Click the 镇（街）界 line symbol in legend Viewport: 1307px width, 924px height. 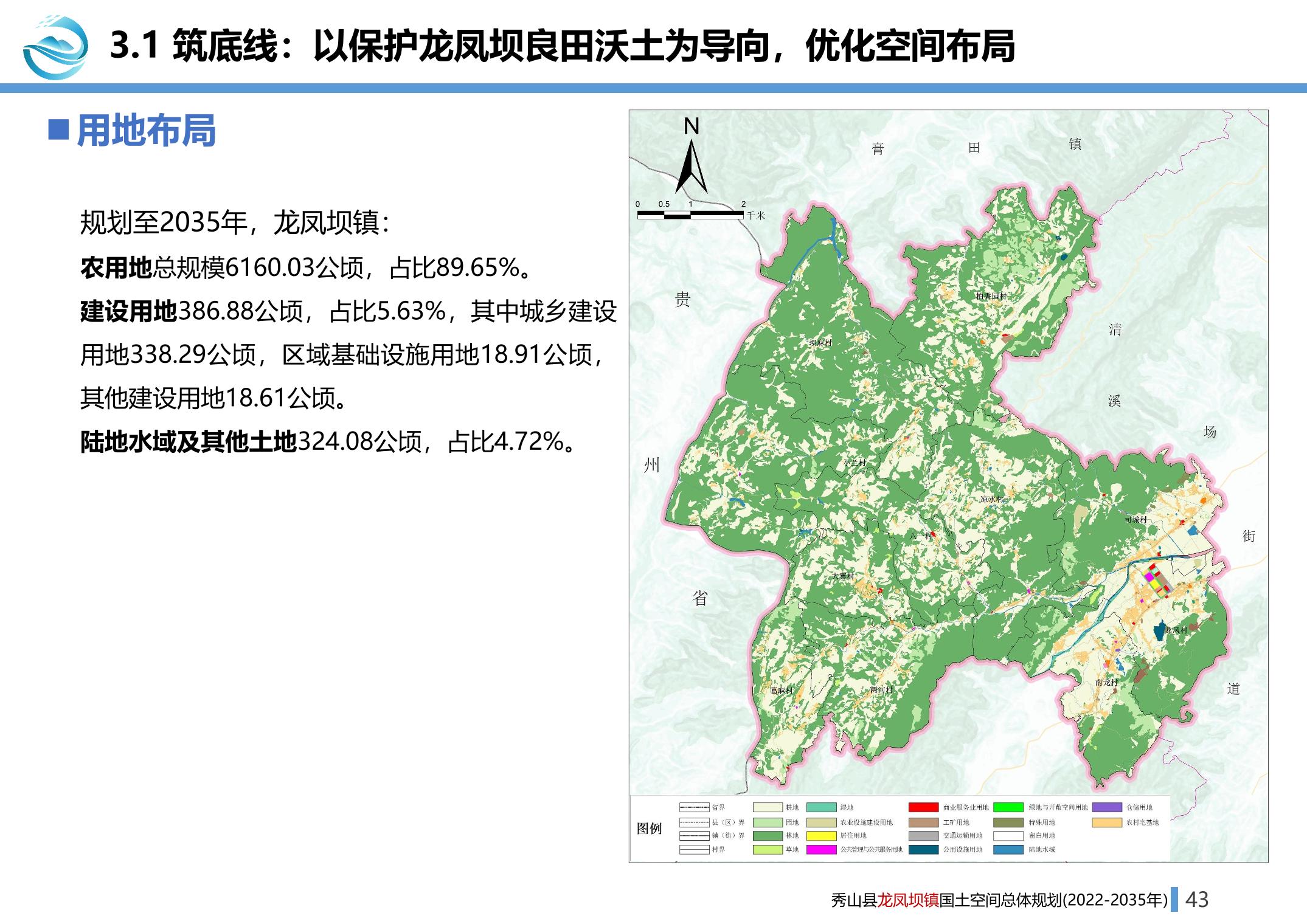point(694,835)
